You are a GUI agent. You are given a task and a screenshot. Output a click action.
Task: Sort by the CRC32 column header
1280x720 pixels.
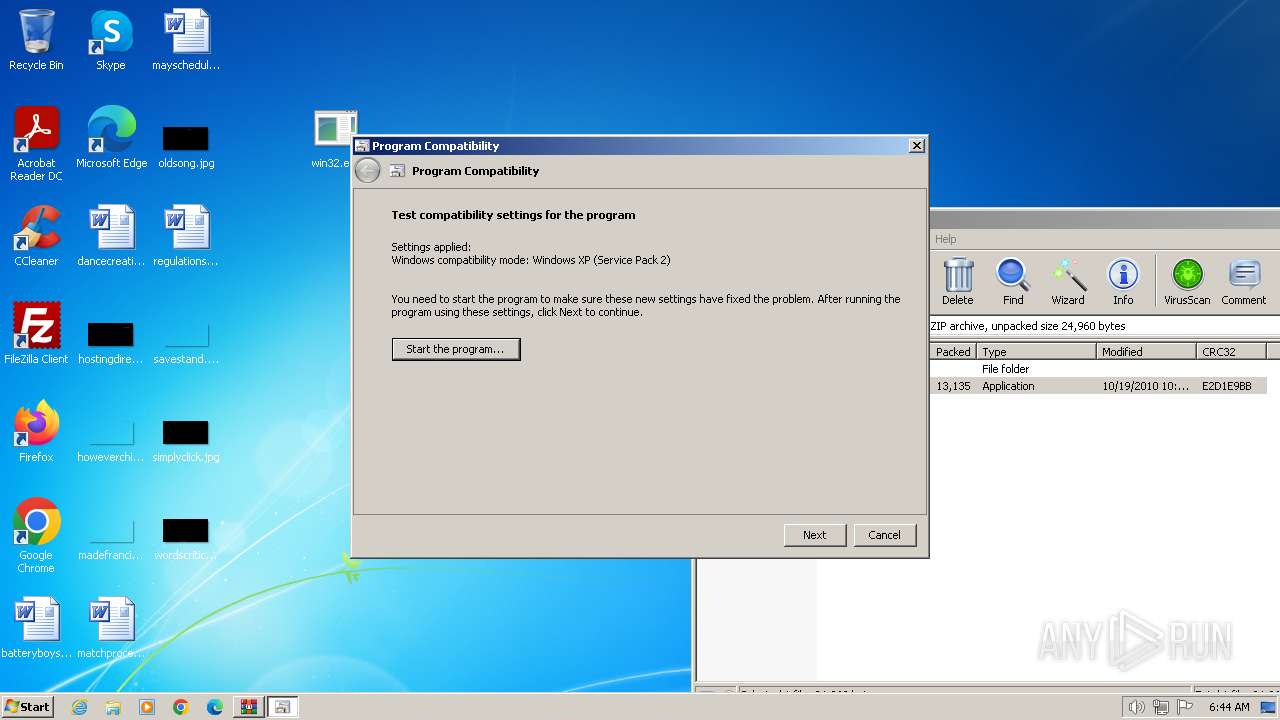click(1231, 352)
